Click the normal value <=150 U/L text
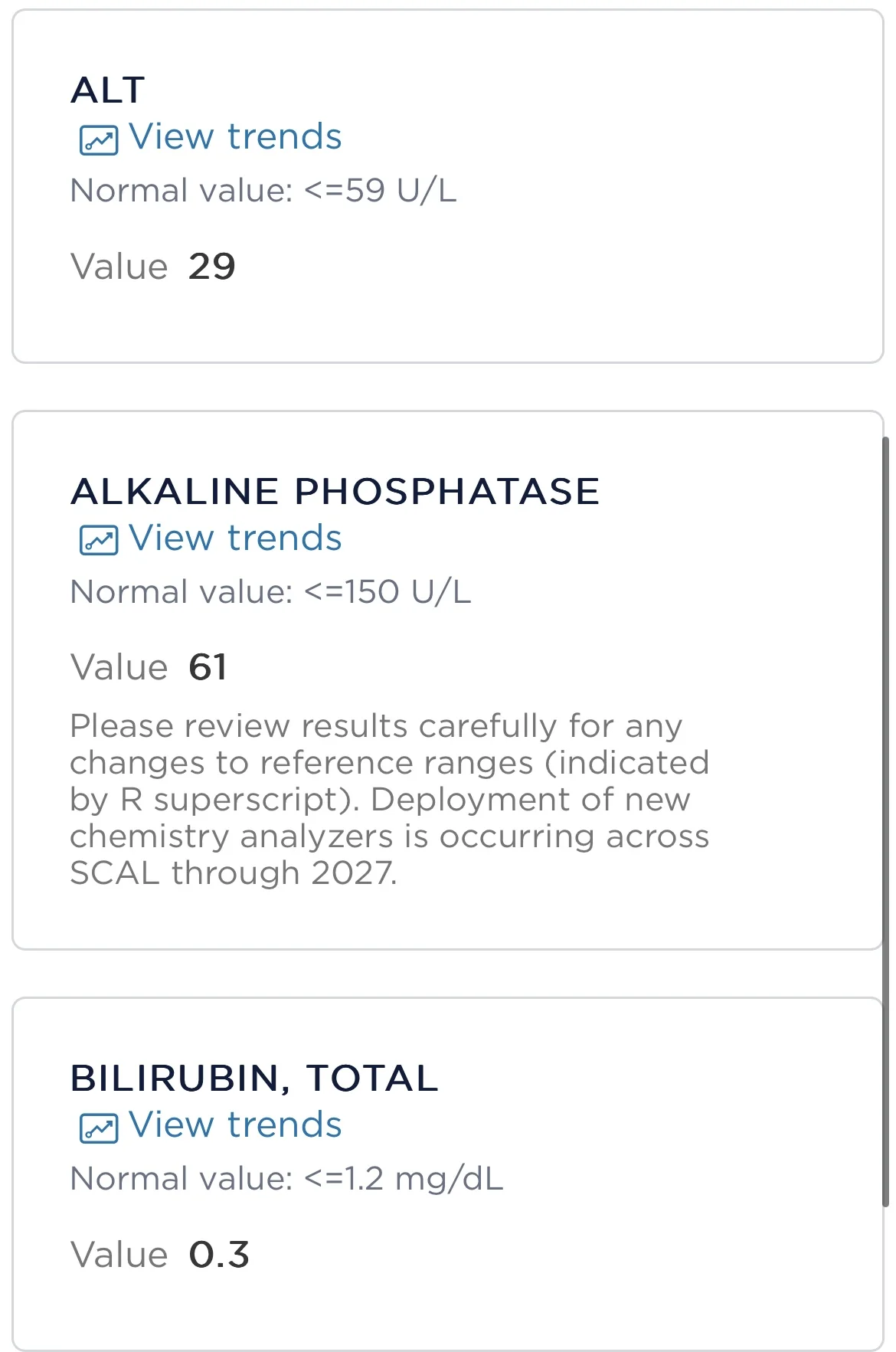 (270, 591)
